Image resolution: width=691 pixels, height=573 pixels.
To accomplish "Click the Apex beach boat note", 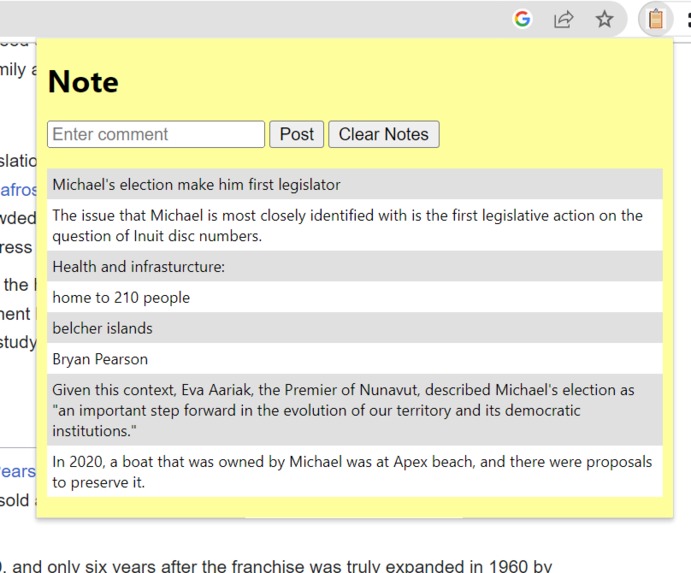I will [x=355, y=472].
